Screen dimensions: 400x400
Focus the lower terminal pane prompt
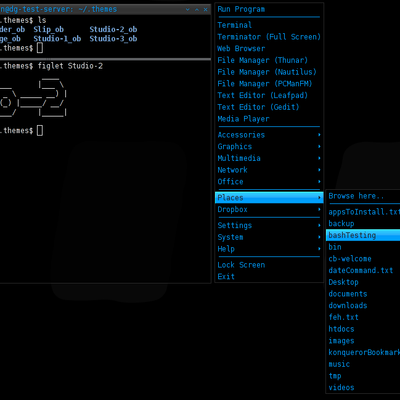[x=22, y=131]
